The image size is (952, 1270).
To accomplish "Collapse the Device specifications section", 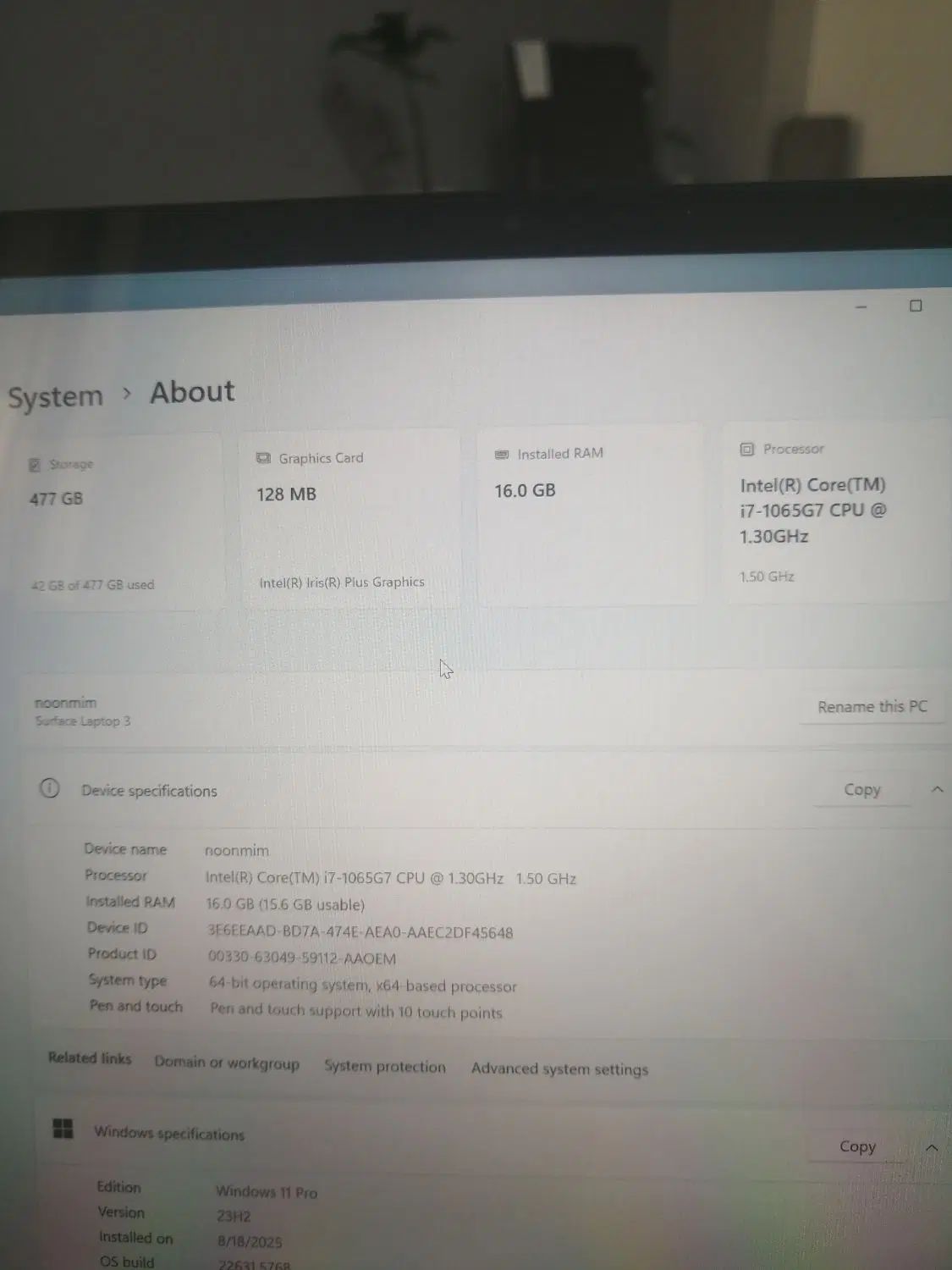I will click(937, 789).
